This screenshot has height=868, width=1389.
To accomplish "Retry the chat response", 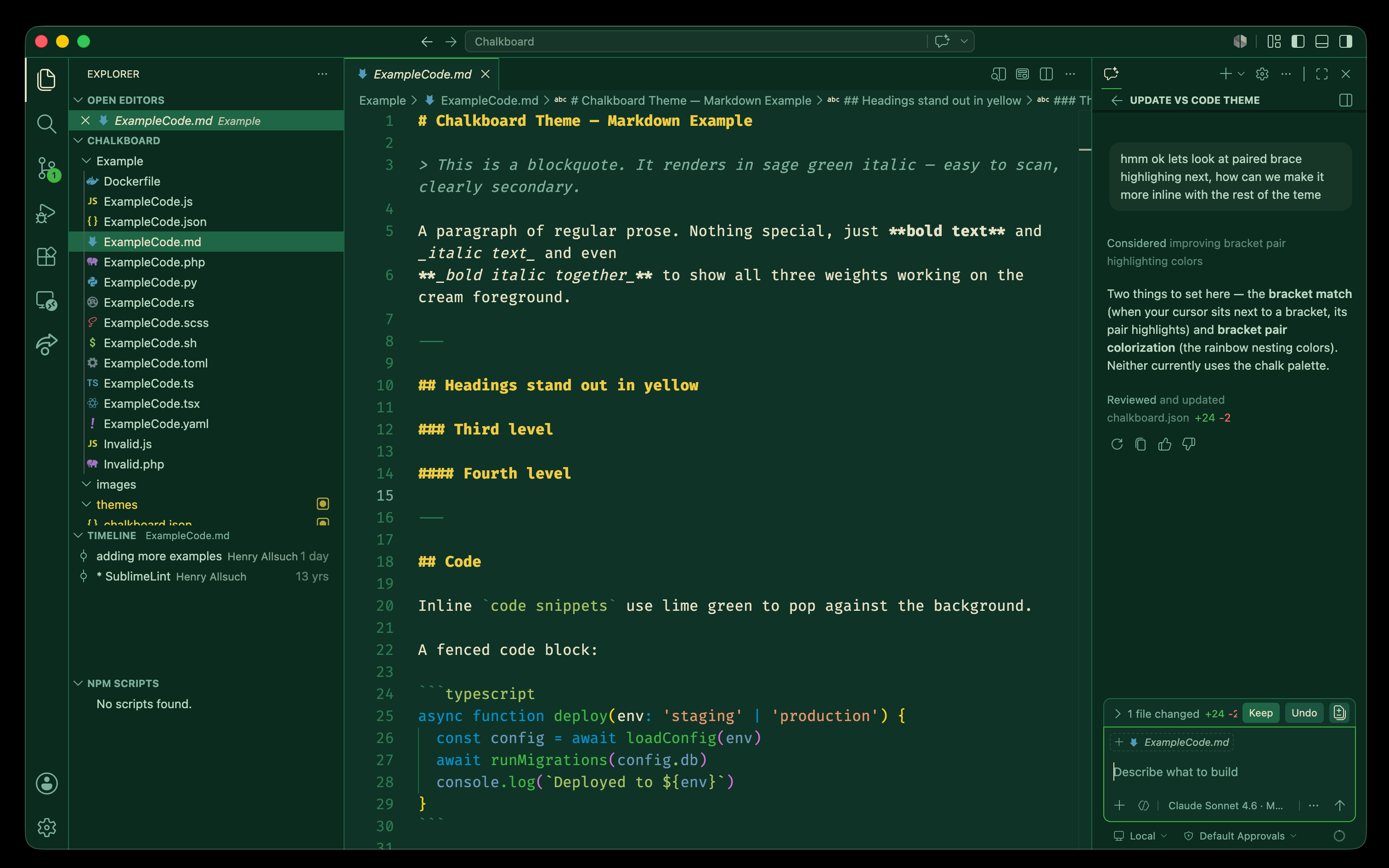I will pos(1116,444).
